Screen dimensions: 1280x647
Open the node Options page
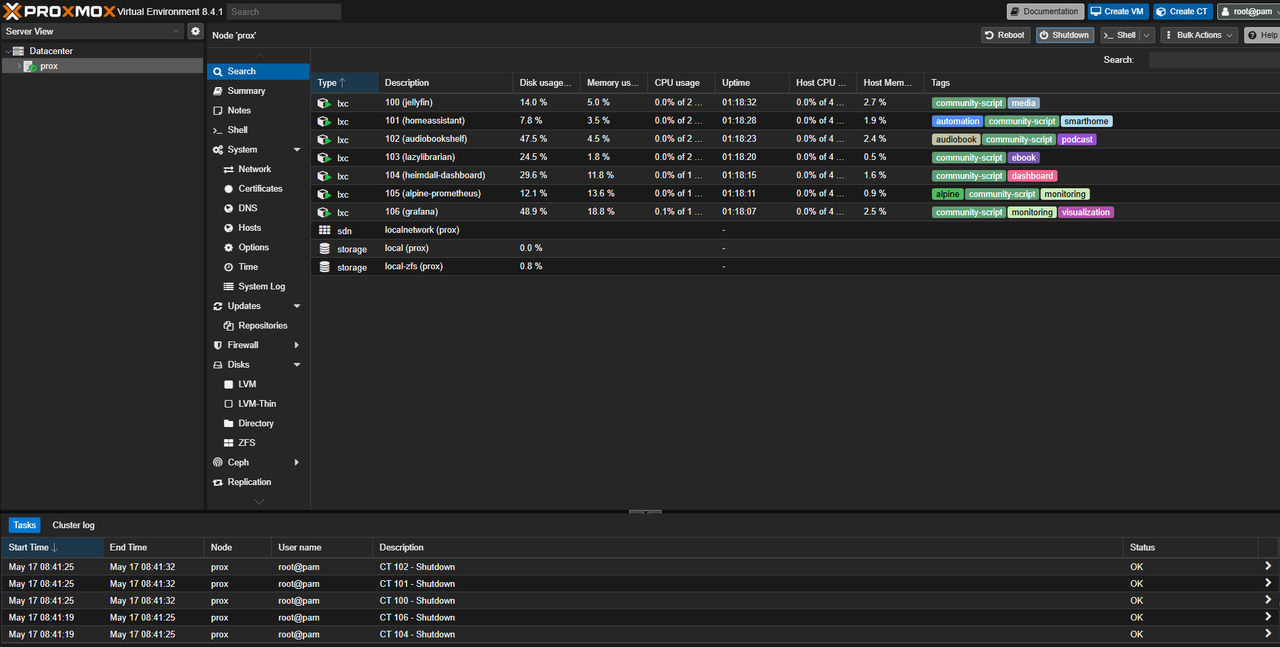click(x=253, y=247)
